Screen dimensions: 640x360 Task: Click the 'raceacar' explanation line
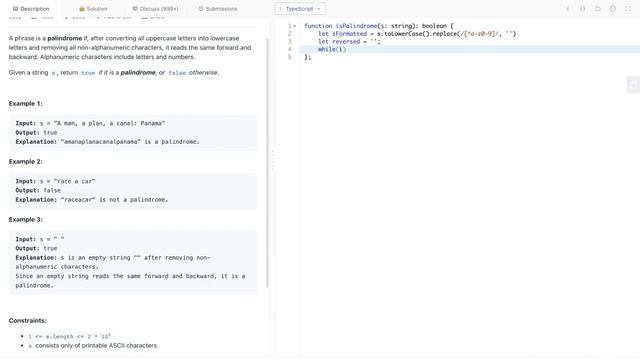point(92,200)
